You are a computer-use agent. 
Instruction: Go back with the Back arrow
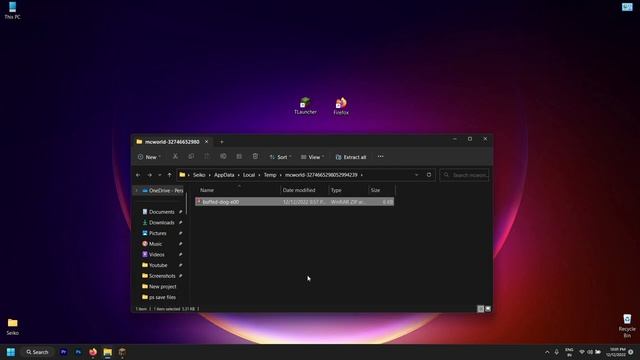[x=138, y=175]
